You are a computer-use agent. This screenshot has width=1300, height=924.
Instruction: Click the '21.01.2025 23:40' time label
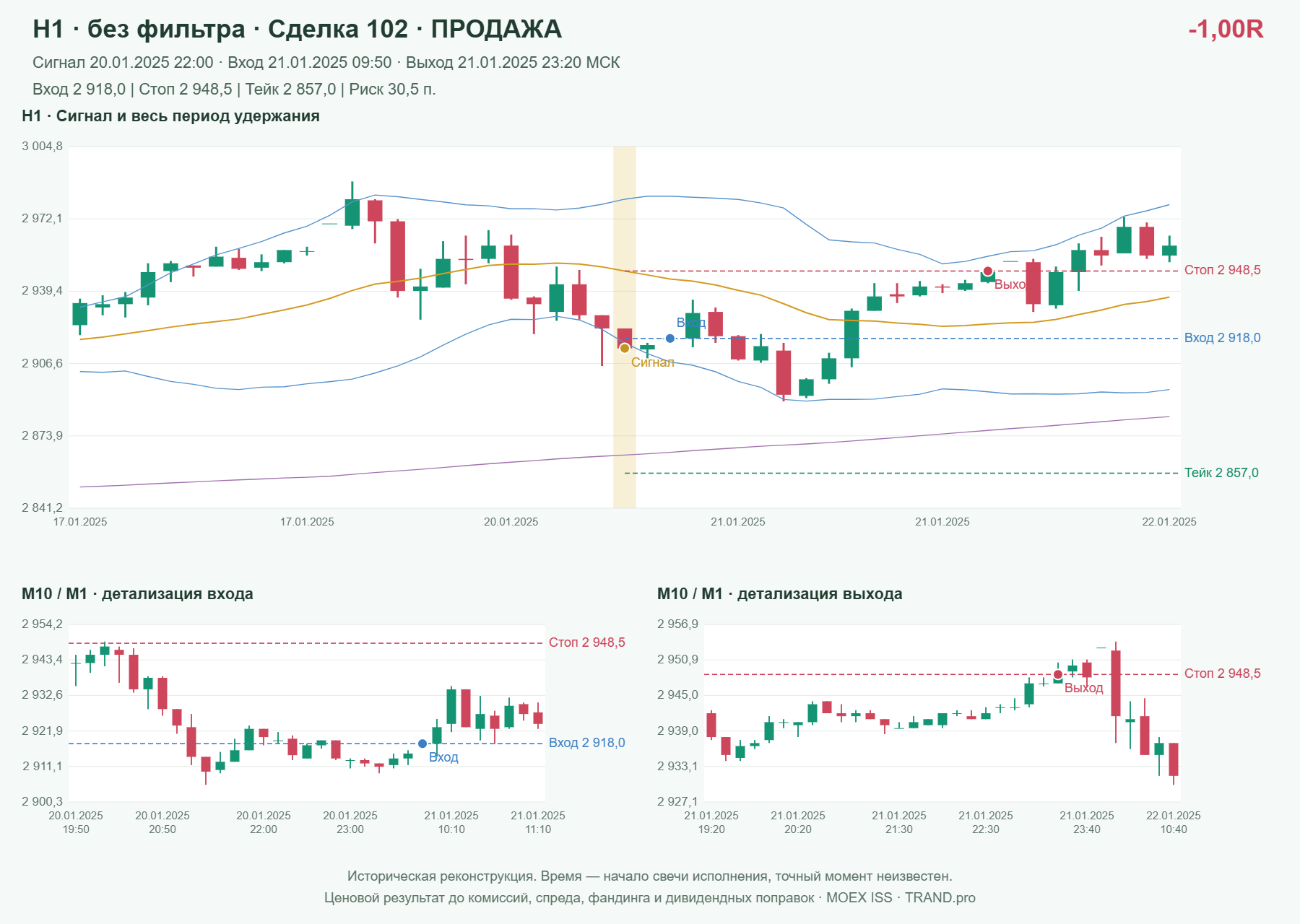click(x=1087, y=822)
